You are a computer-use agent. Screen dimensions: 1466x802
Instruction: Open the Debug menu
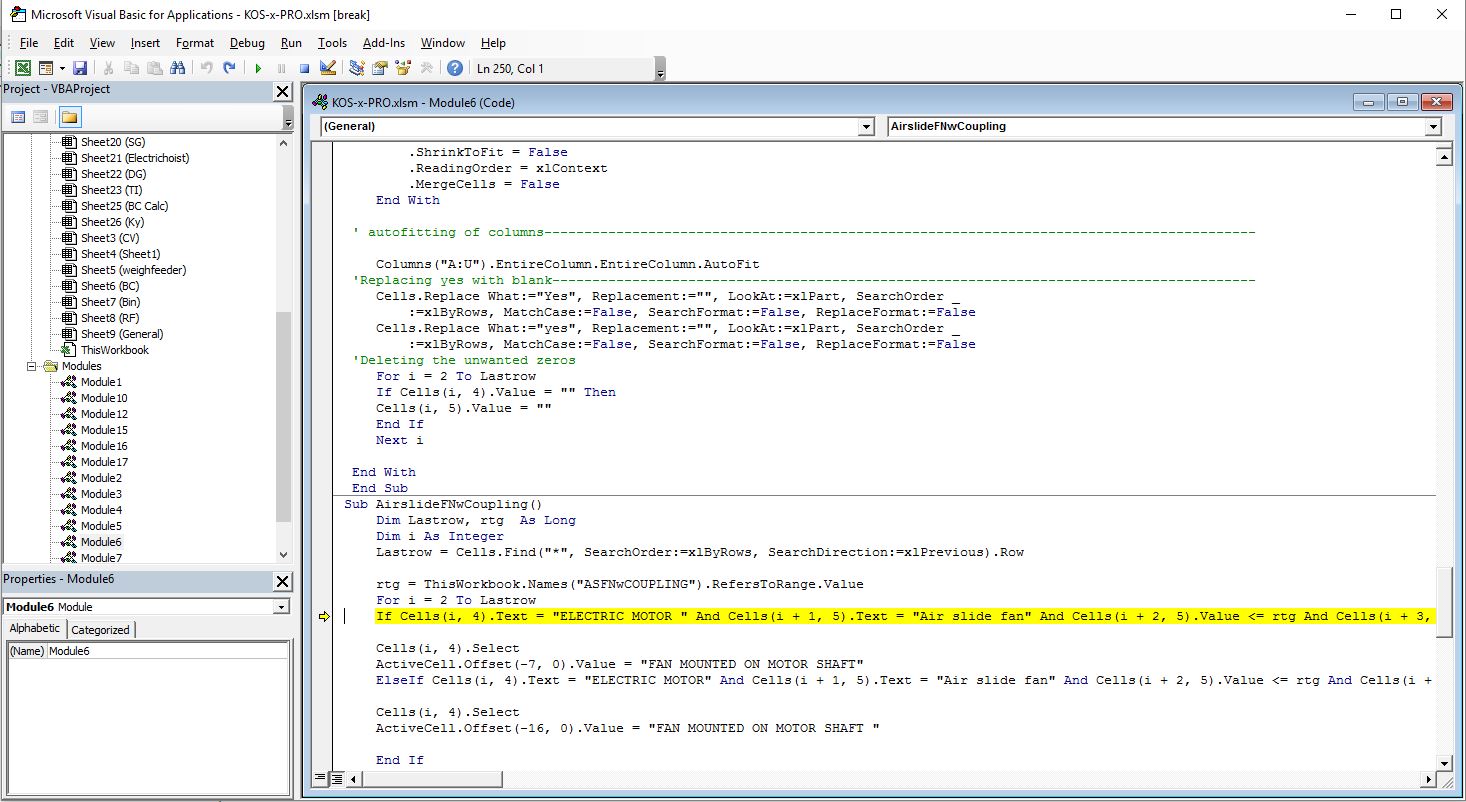pyautogui.click(x=247, y=43)
